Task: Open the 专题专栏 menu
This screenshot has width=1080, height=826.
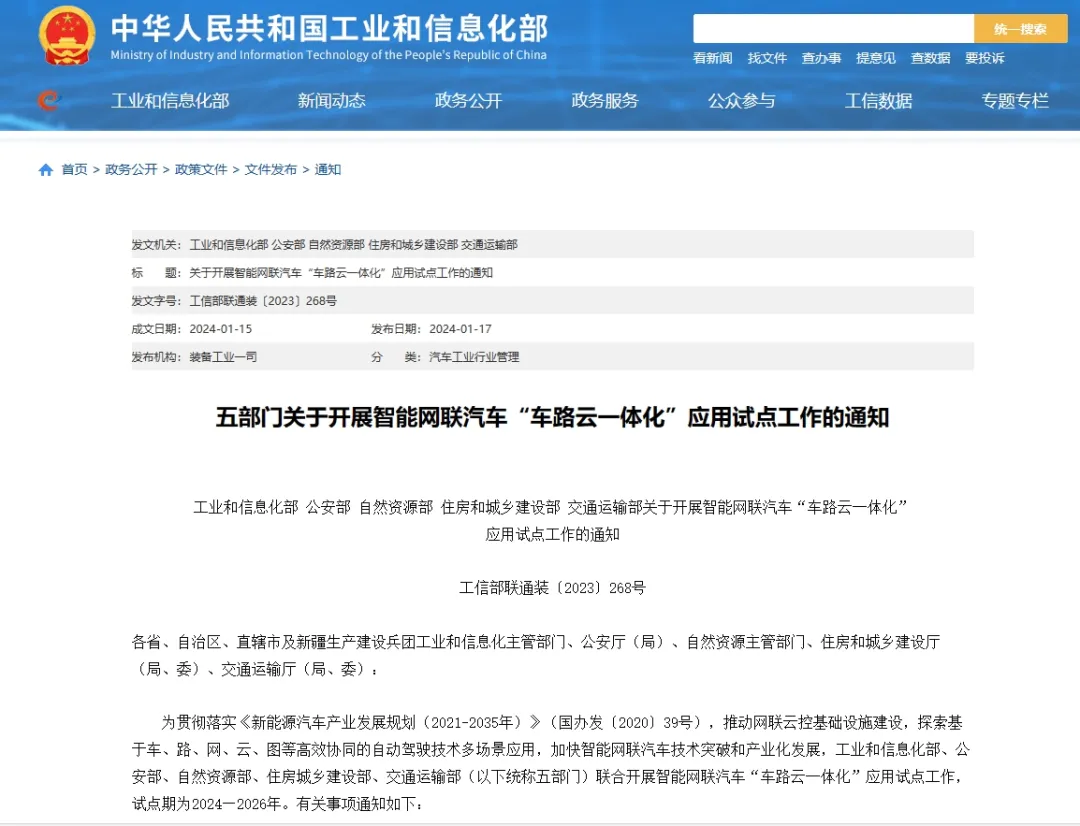Action: pos(1015,101)
